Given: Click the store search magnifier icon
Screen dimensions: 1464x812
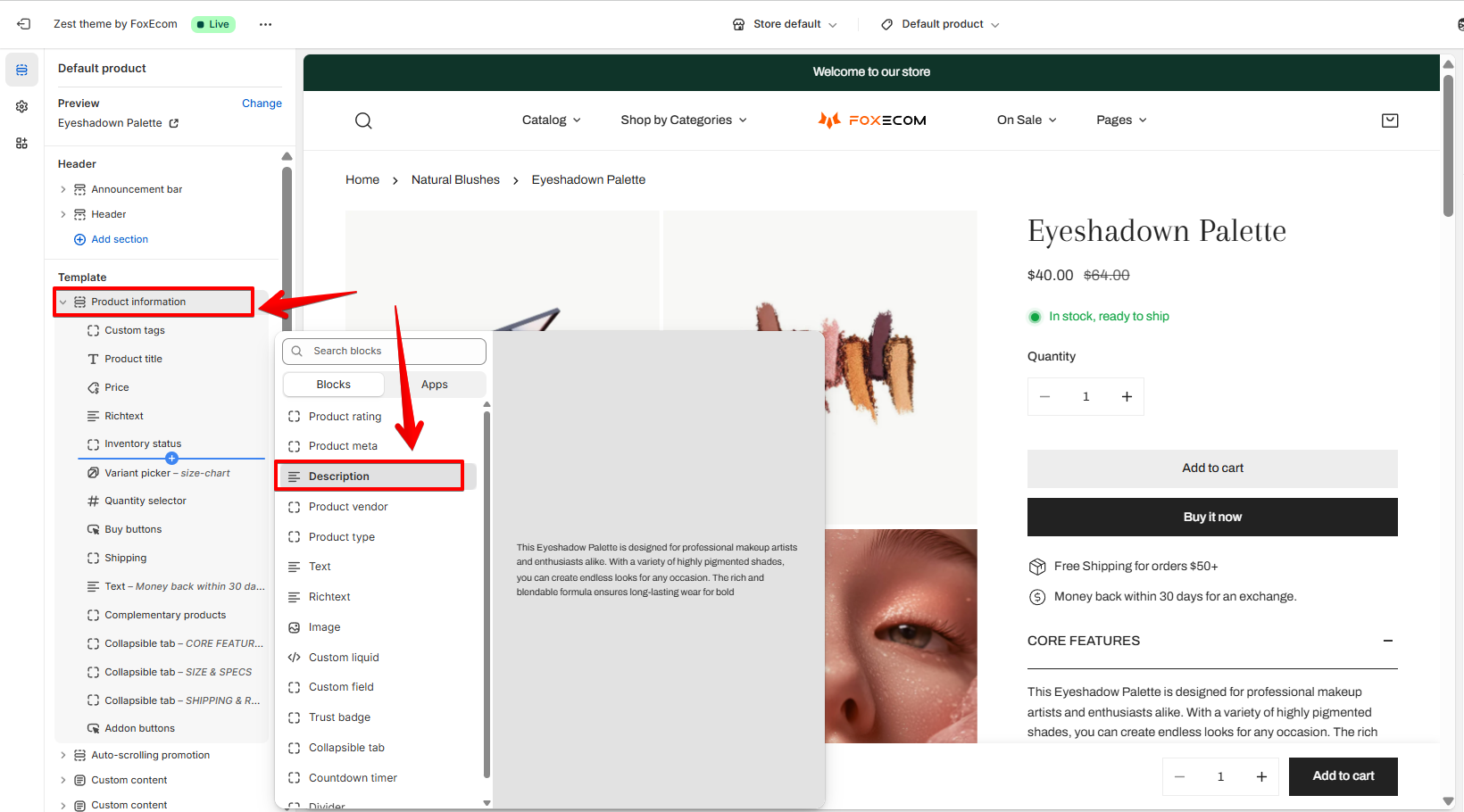Looking at the screenshot, I should 363,120.
